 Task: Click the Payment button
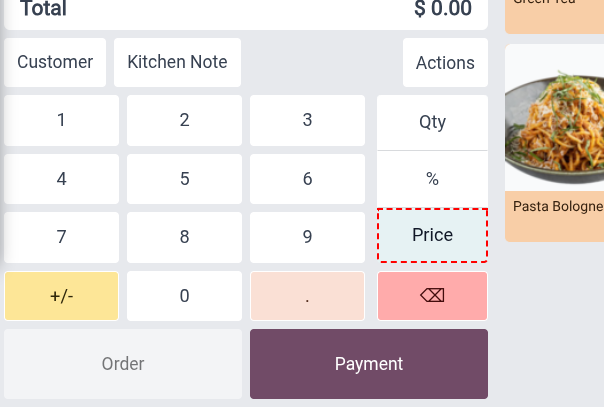(369, 364)
